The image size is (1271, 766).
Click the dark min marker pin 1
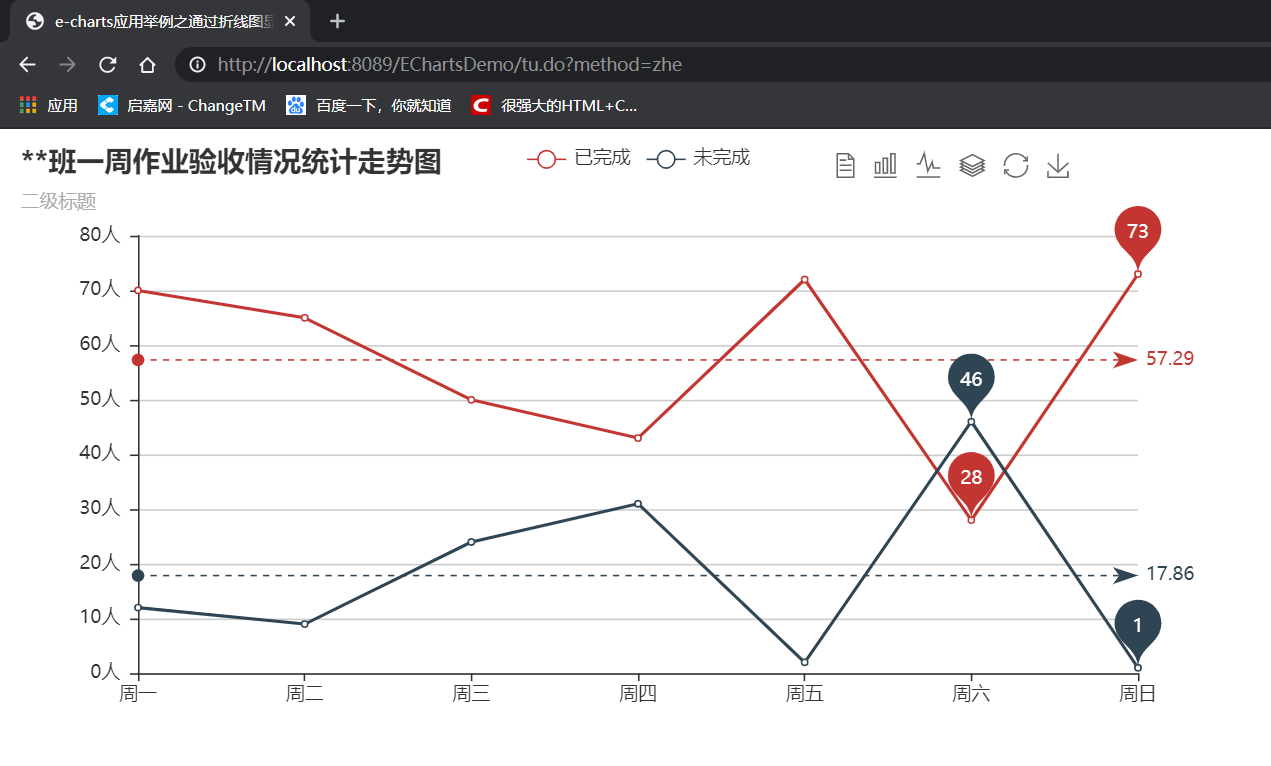tap(1138, 626)
